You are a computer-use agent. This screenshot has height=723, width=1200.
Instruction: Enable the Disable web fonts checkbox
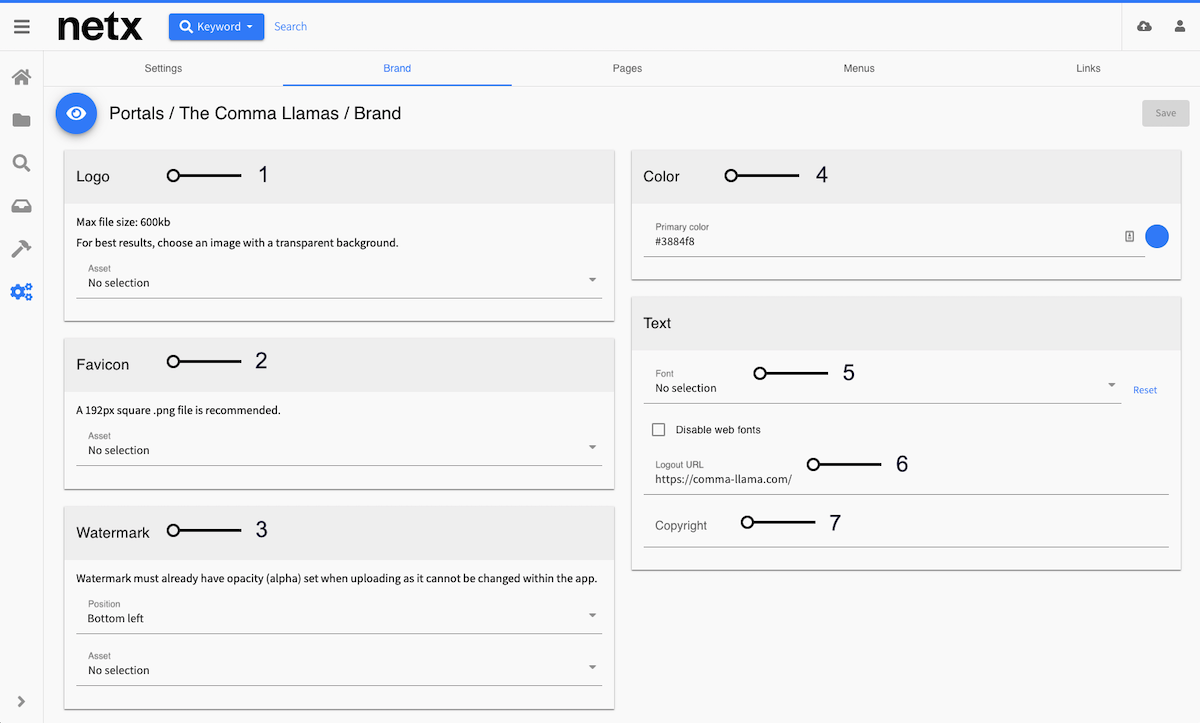(658, 430)
